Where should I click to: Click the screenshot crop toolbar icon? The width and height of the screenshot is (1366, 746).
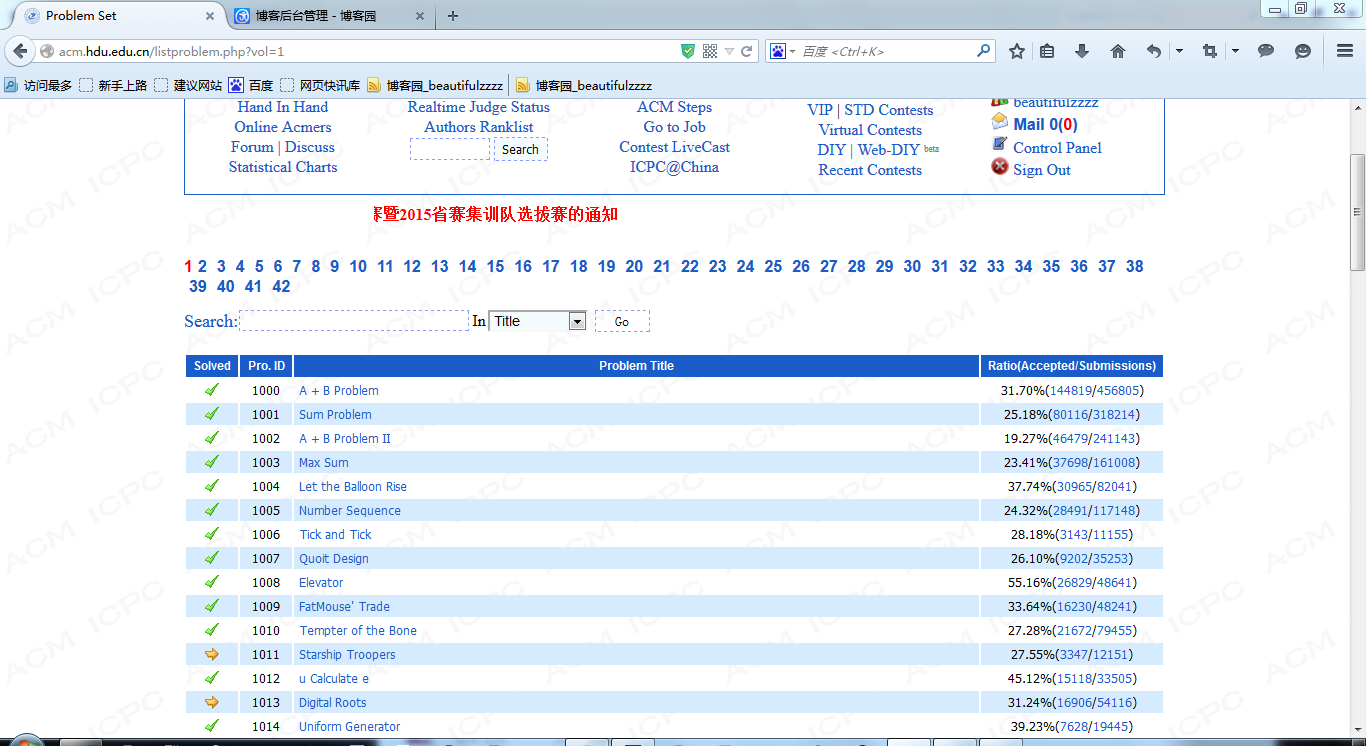pos(1210,51)
